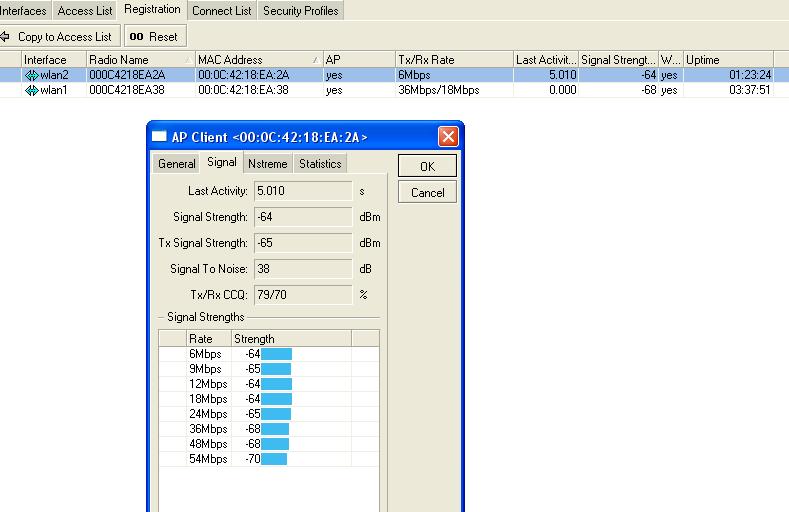Click the wlan2 interface icon
The image size is (789, 512).
tap(31, 75)
